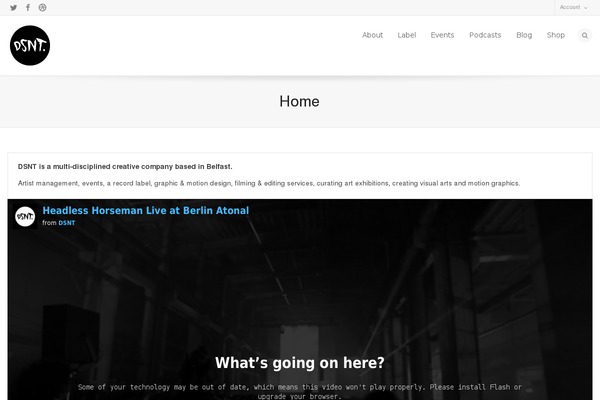This screenshot has width=600, height=400.
Task: Open the Headless Horseman Live video title link
Action: 145,211
